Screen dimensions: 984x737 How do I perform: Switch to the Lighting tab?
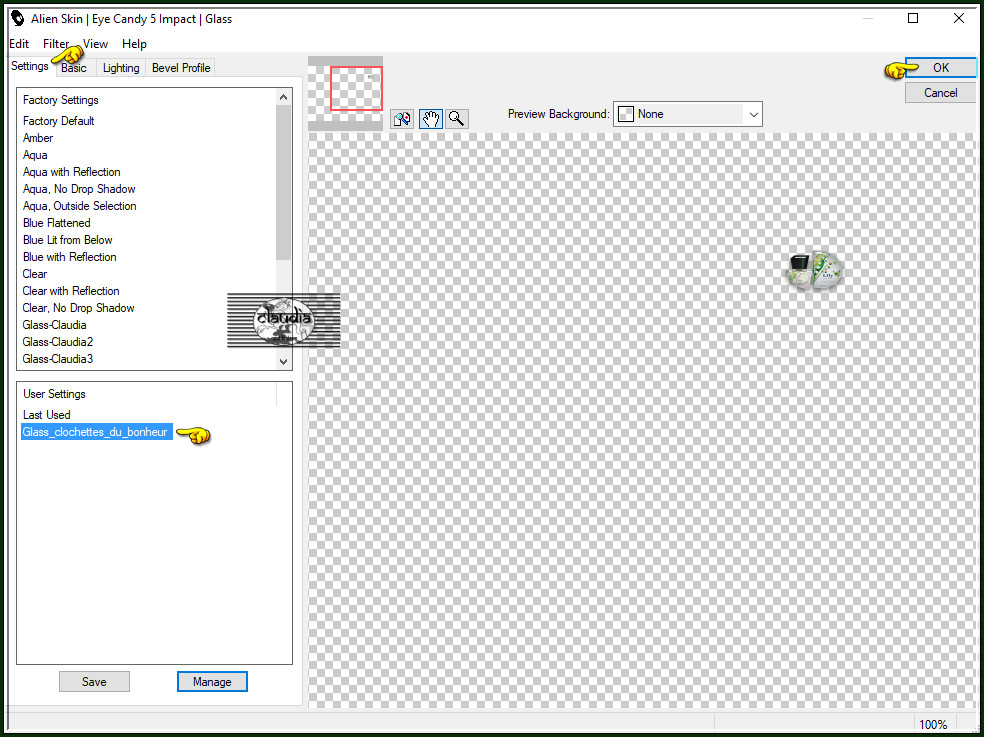[x=121, y=68]
